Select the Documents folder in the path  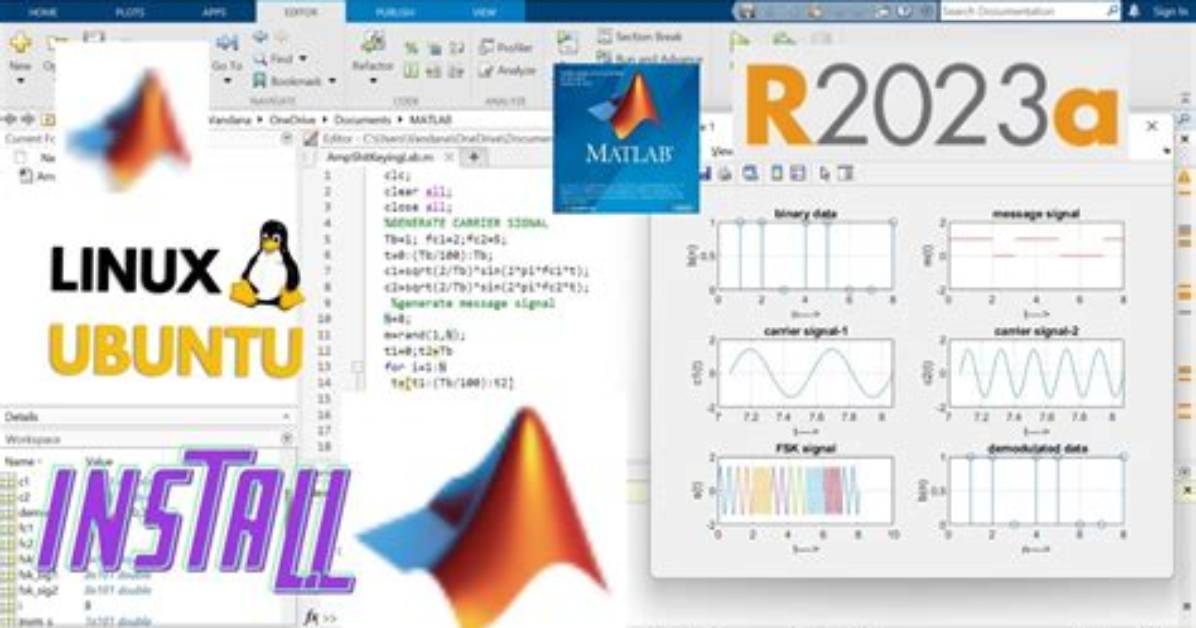pyautogui.click(x=362, y=120)
